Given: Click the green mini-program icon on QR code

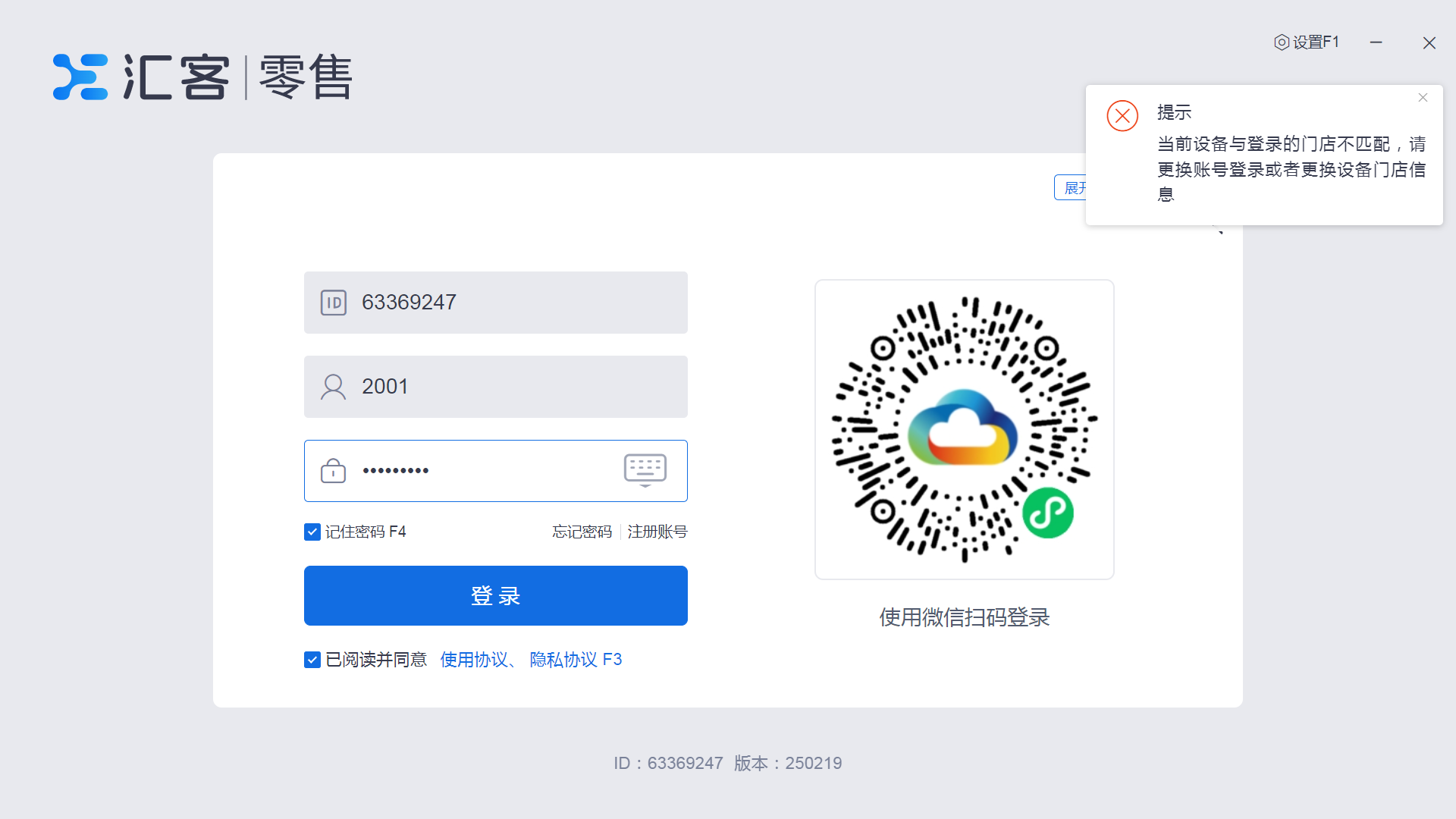Looking at the screenshot, I should (x=1048, y=513).
